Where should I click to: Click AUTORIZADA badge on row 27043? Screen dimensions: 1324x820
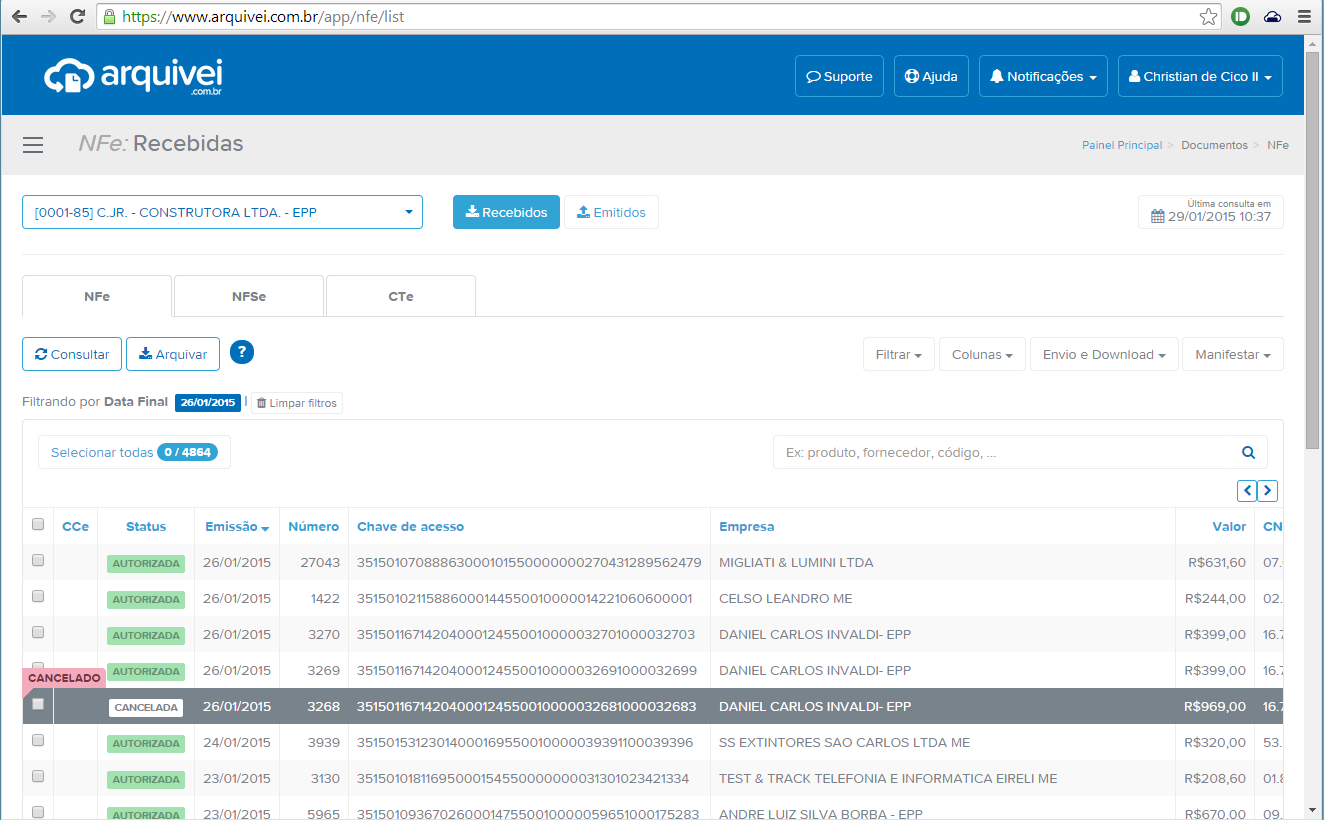(146, 563)
